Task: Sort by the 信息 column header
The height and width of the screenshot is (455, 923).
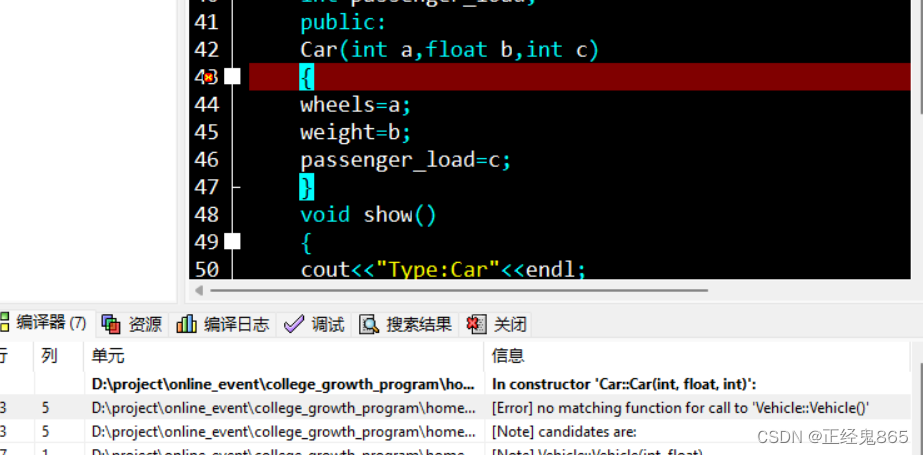Action: click(x=508, y=356)
